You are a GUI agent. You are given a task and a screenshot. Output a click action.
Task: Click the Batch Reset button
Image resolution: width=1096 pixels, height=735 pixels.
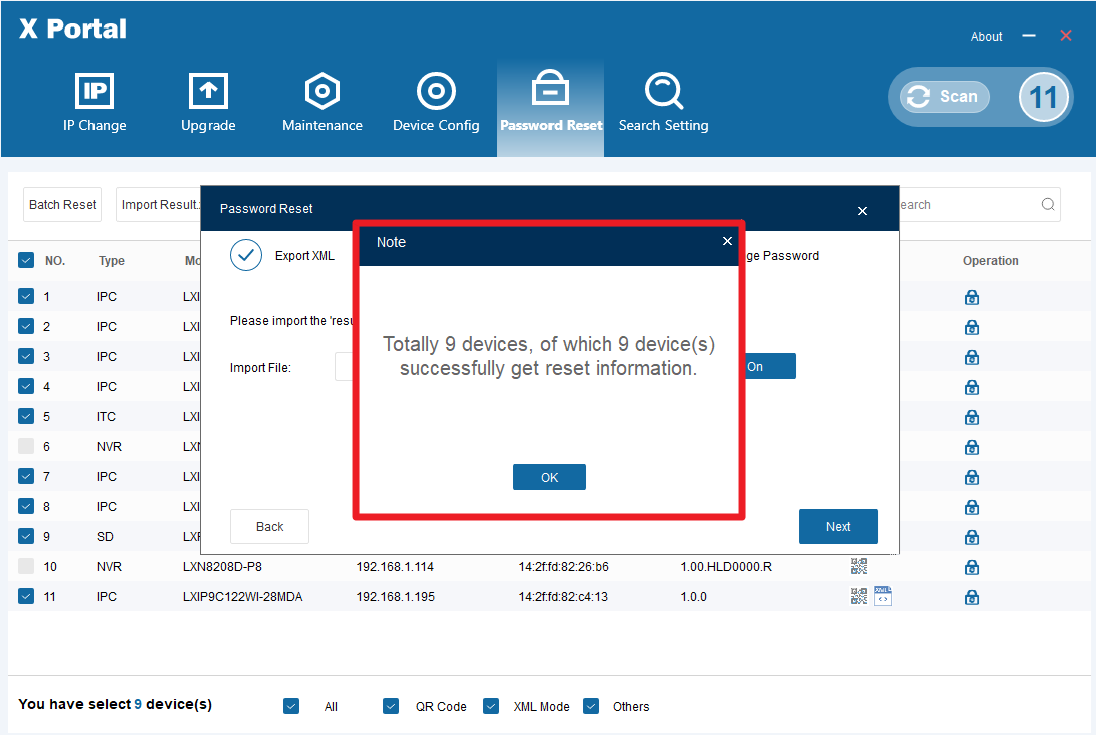coord(62,205)
